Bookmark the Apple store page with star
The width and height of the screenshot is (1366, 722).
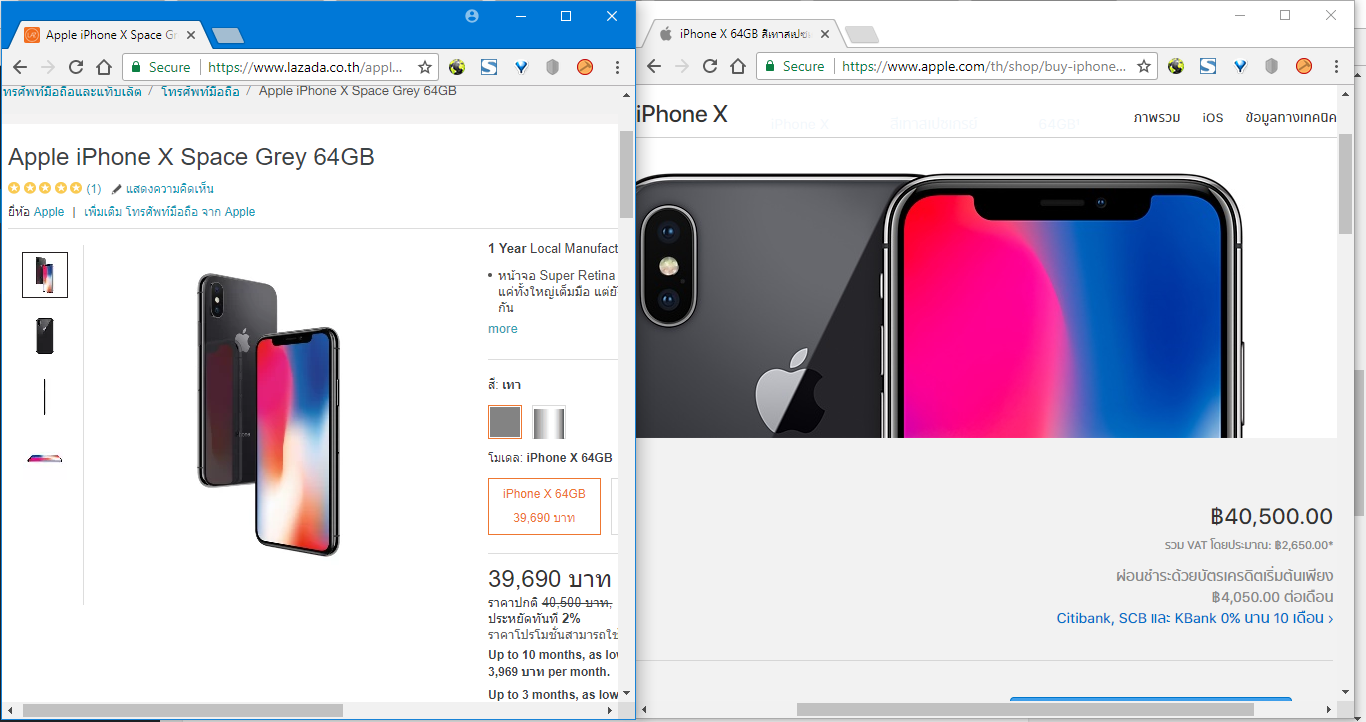pos(1144,66)
